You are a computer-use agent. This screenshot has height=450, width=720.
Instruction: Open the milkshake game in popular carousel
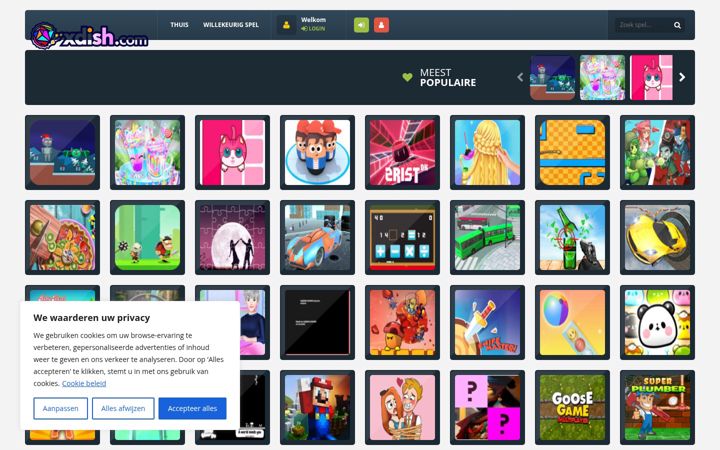point(602,78)
